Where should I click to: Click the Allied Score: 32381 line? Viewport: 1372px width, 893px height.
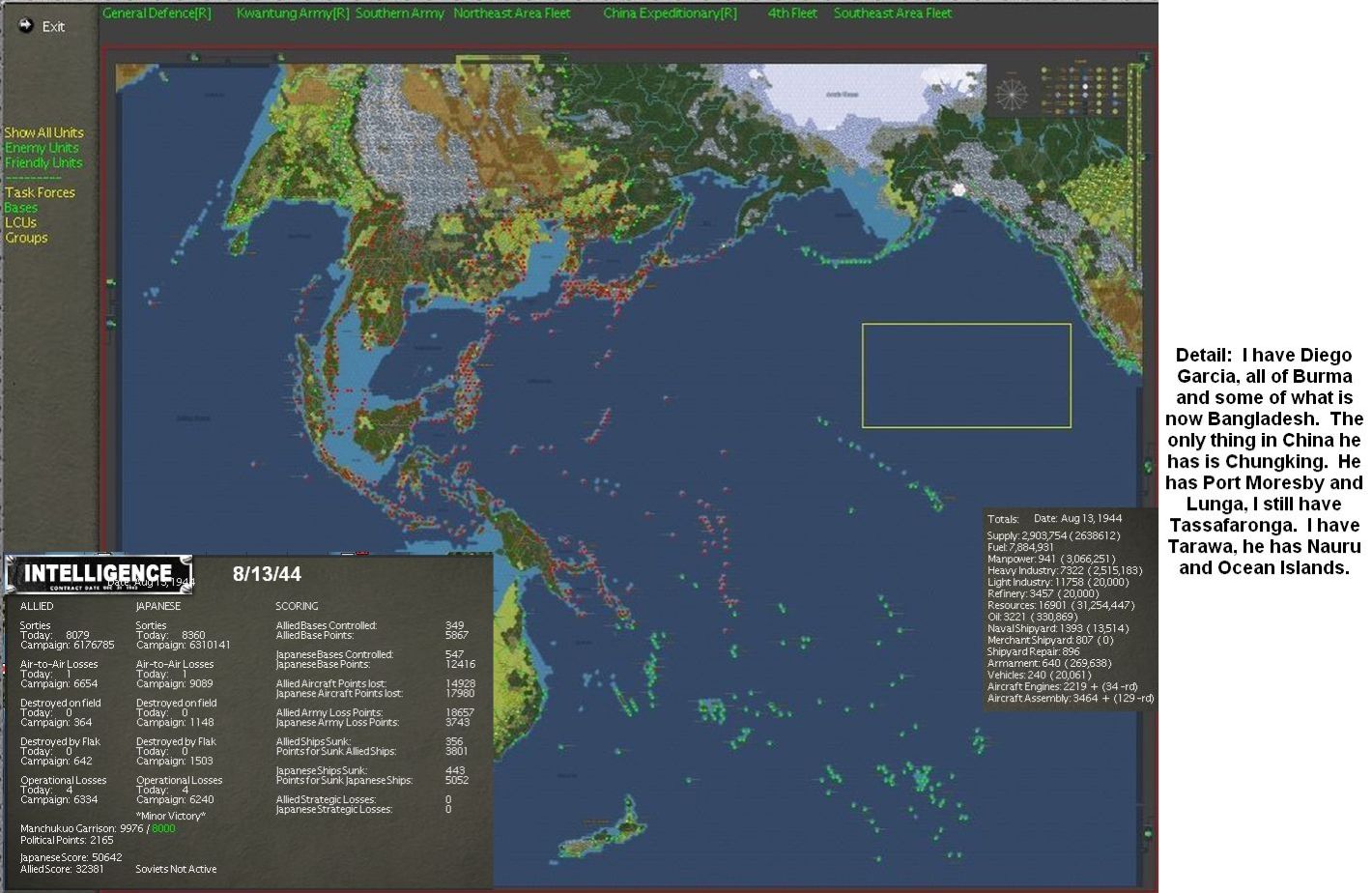pyautogui.click(x=62, y=869)
